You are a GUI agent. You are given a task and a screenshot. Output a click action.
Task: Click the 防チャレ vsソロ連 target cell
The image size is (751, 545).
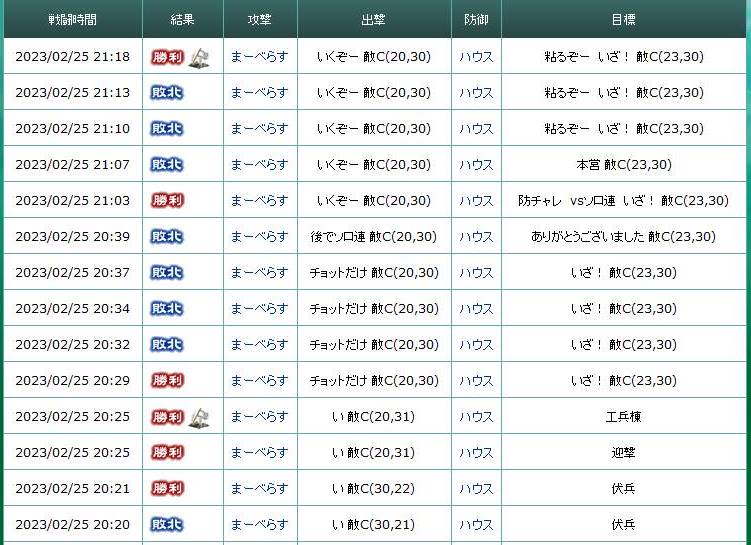(x=624, y=201)
